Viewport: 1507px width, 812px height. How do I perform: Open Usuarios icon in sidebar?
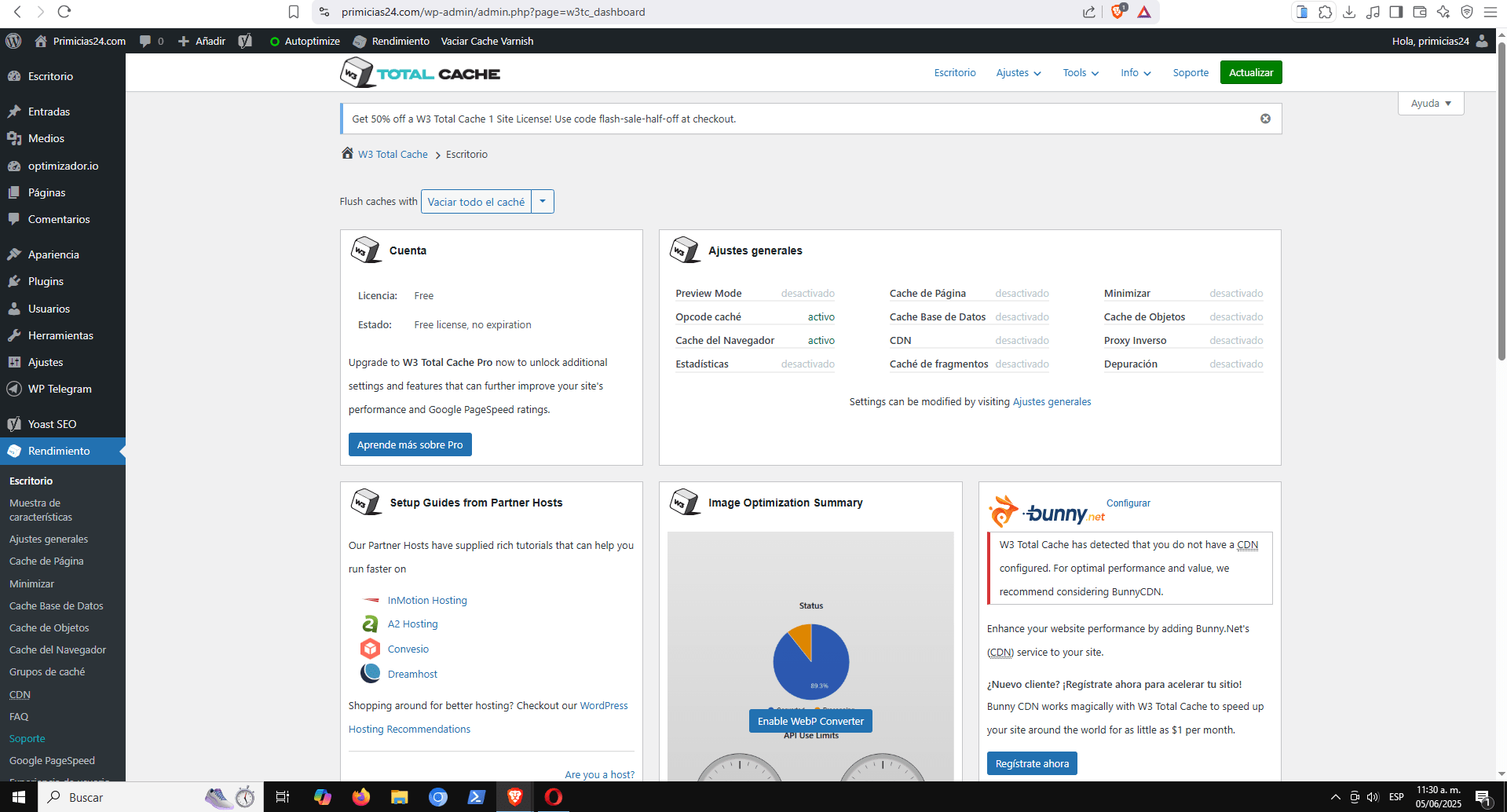14,309
